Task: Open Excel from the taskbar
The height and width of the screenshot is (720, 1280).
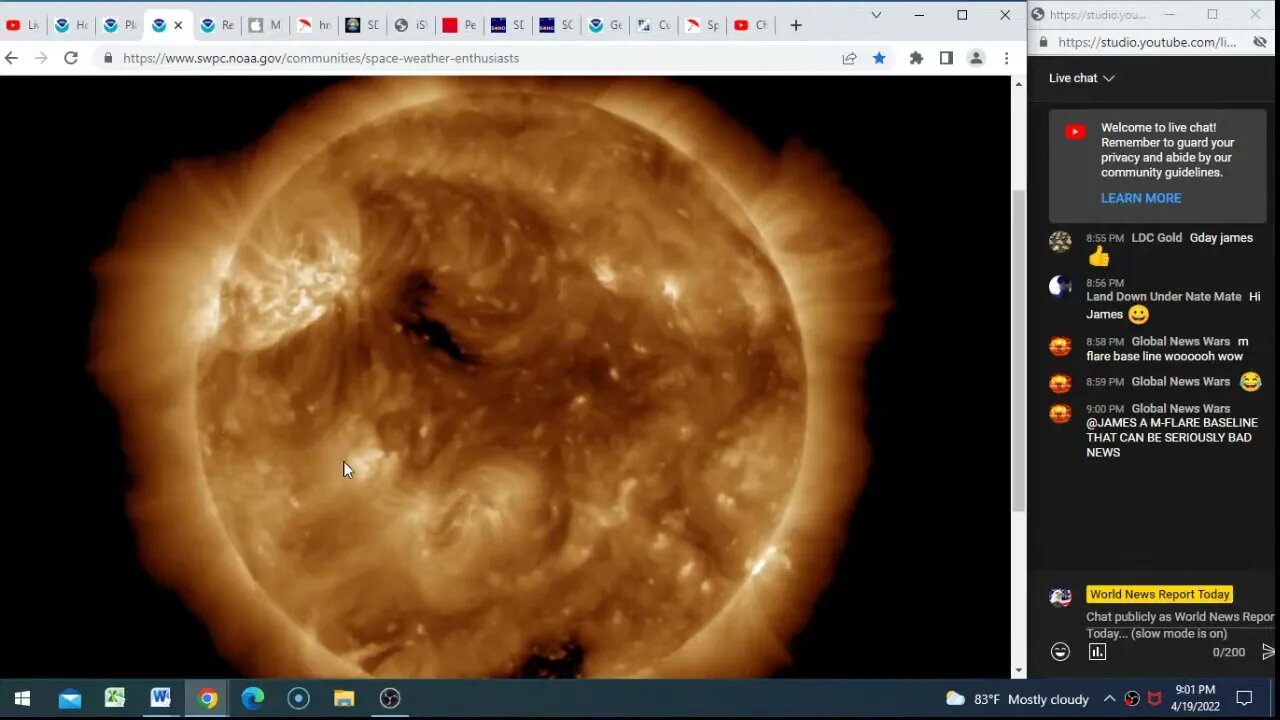Action: coord(115,698)
